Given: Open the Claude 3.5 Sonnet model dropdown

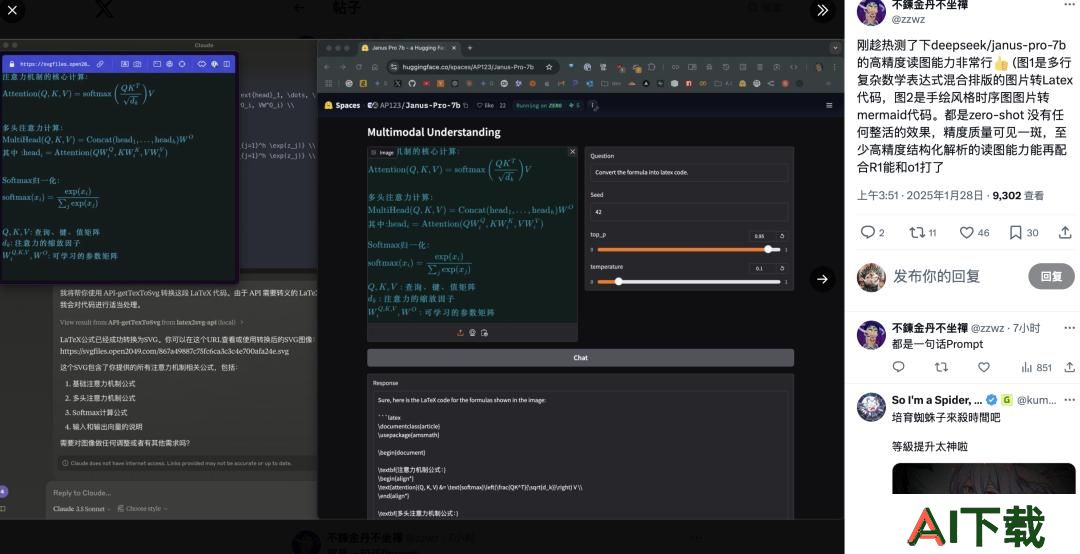Looking at the screenshot, I should [81, 509].
